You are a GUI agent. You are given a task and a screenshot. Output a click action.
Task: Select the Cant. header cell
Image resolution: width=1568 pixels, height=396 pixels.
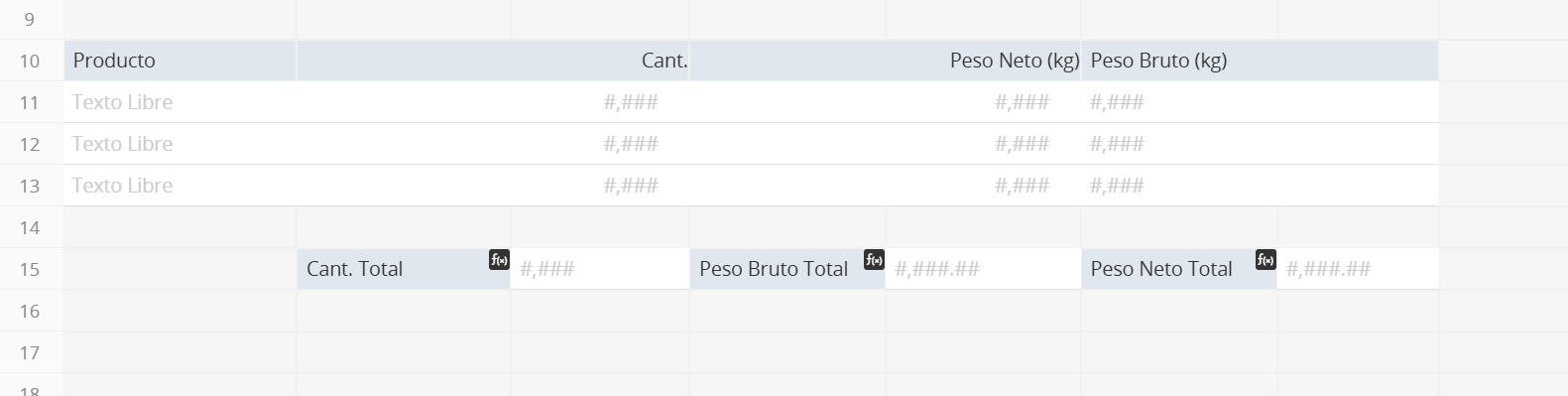tap(493, 61)
